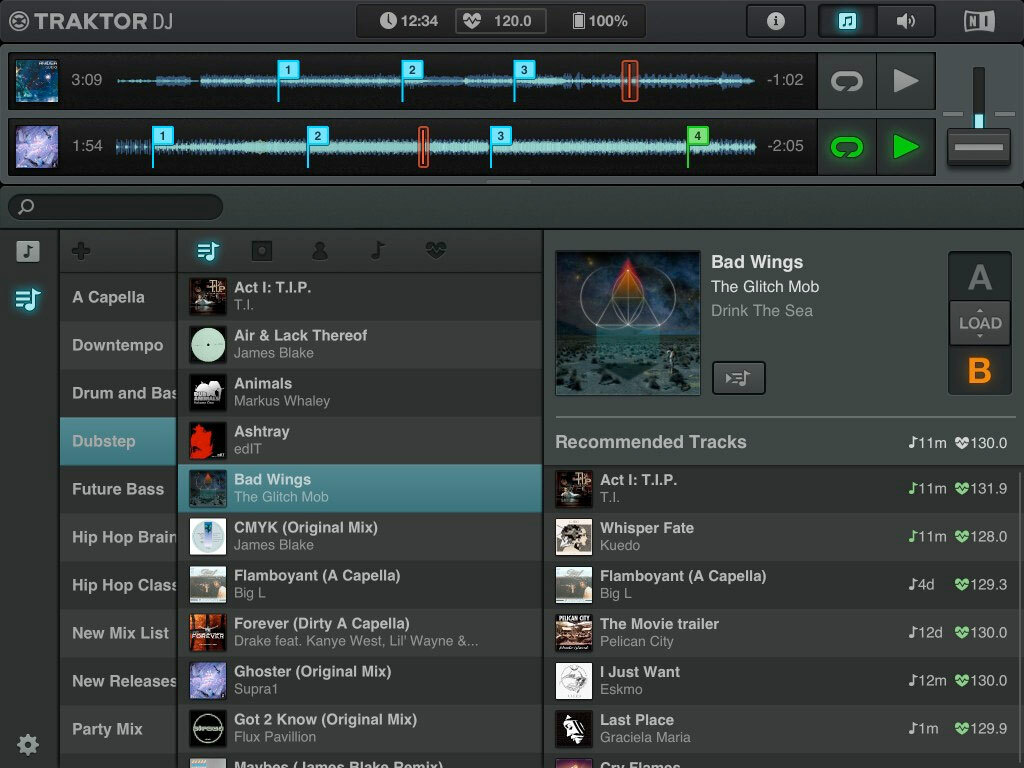This screenshot has width=1024, height=768.
Task: Click the upper deck album artwork
Action: pos(37,81)
